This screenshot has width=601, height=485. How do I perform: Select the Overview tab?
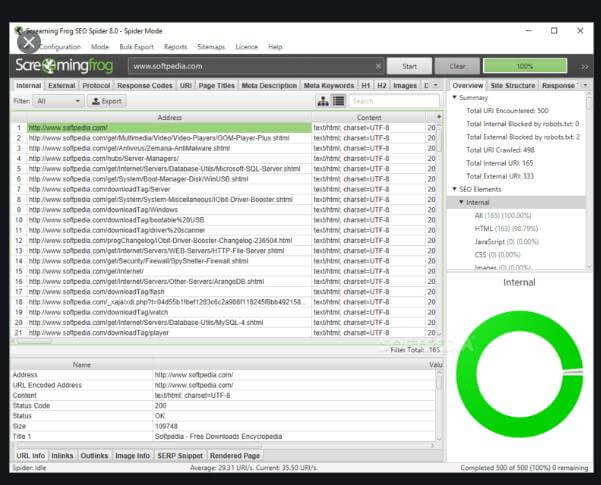click(x=468, y=85)
